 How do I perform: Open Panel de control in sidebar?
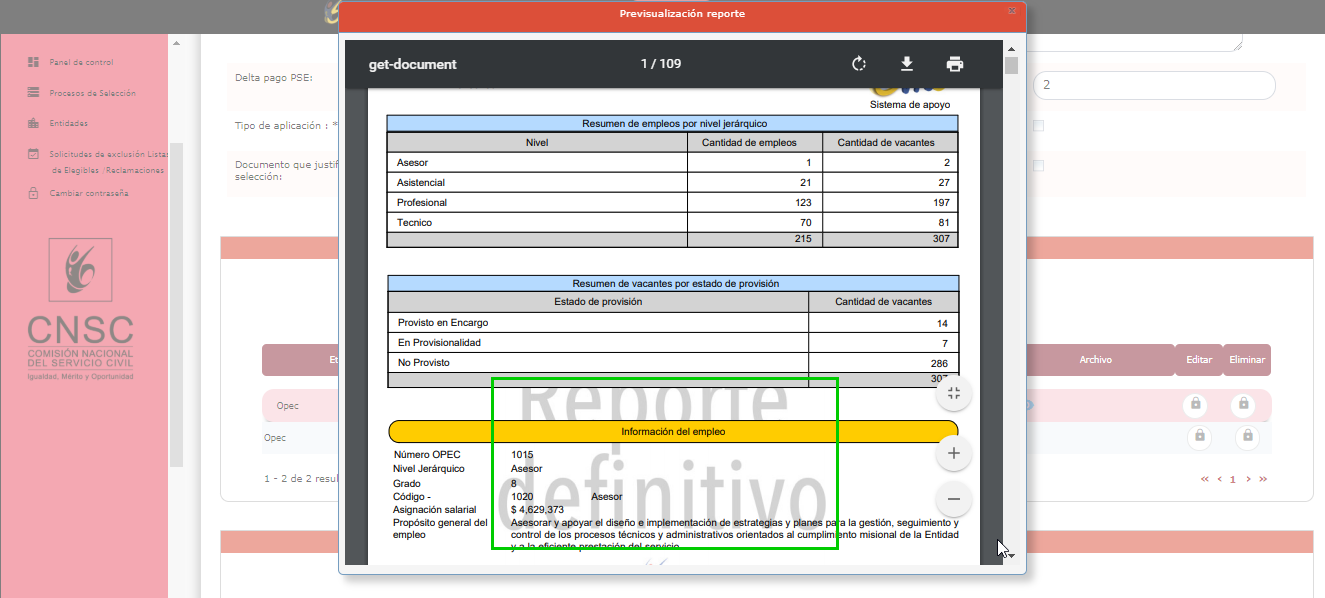click(x=81, y=62)
